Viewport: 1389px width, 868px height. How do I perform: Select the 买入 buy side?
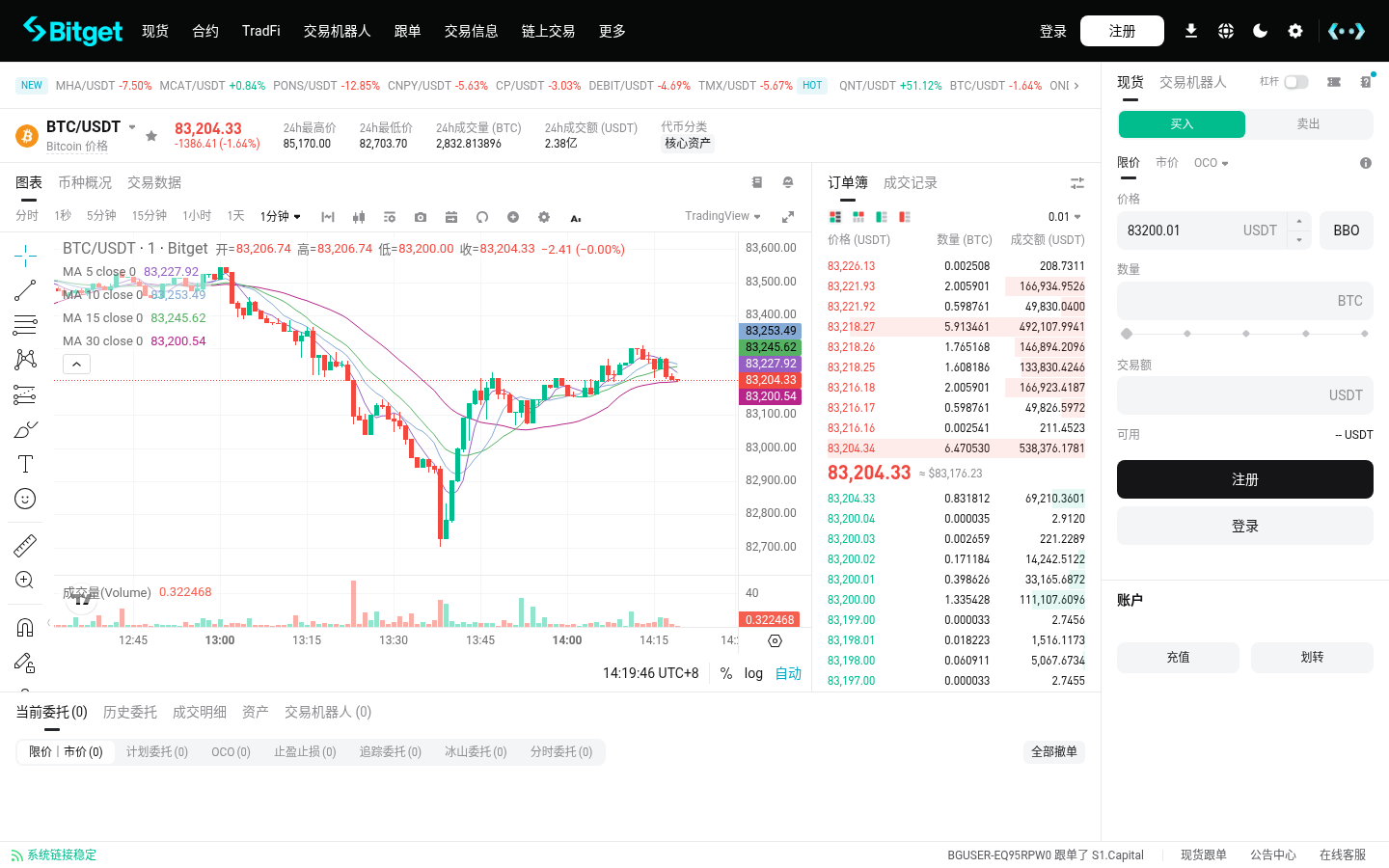click(x=1182, y=124)
